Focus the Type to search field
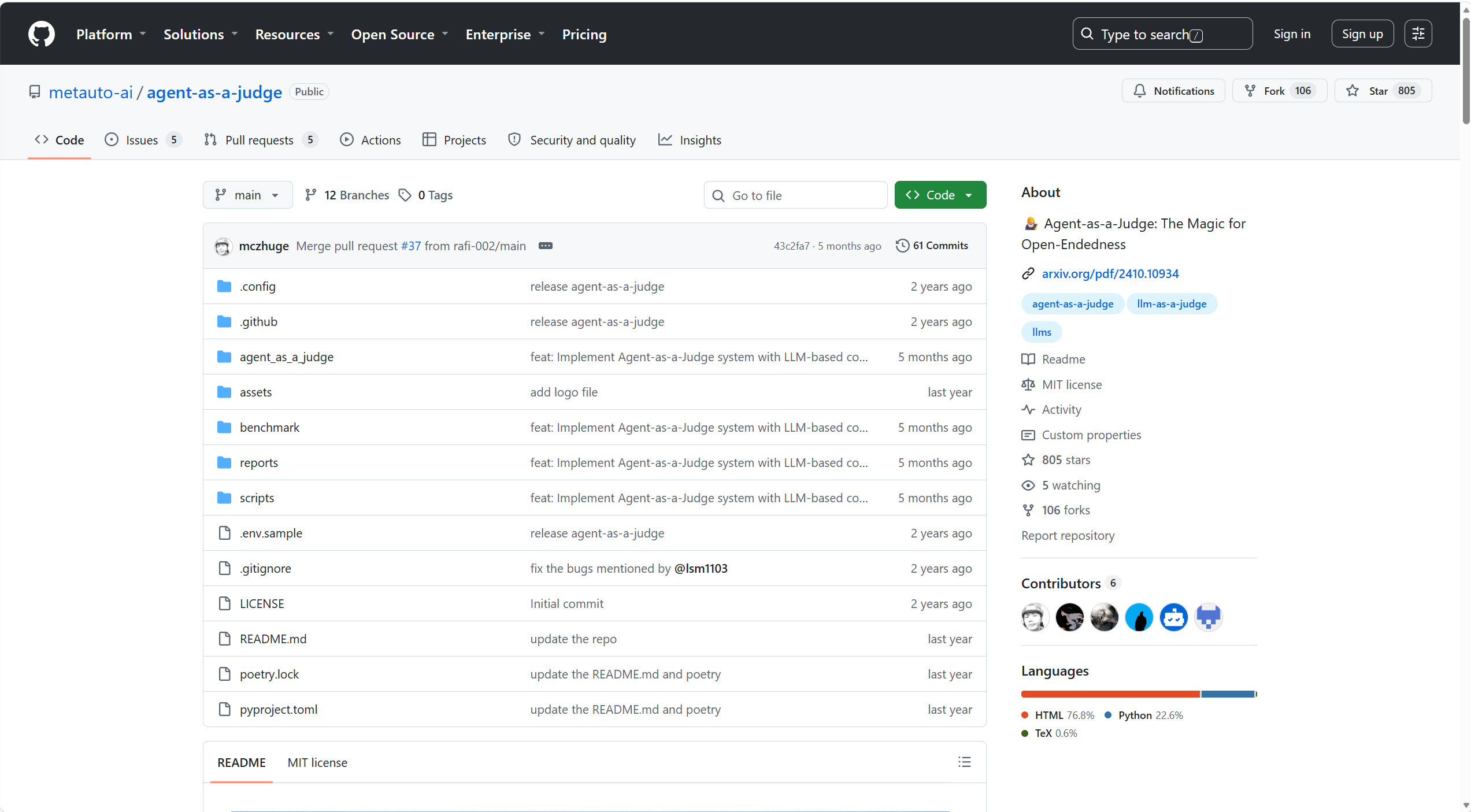Viewport: 1471px width, 812px height. coord(1162,34)
